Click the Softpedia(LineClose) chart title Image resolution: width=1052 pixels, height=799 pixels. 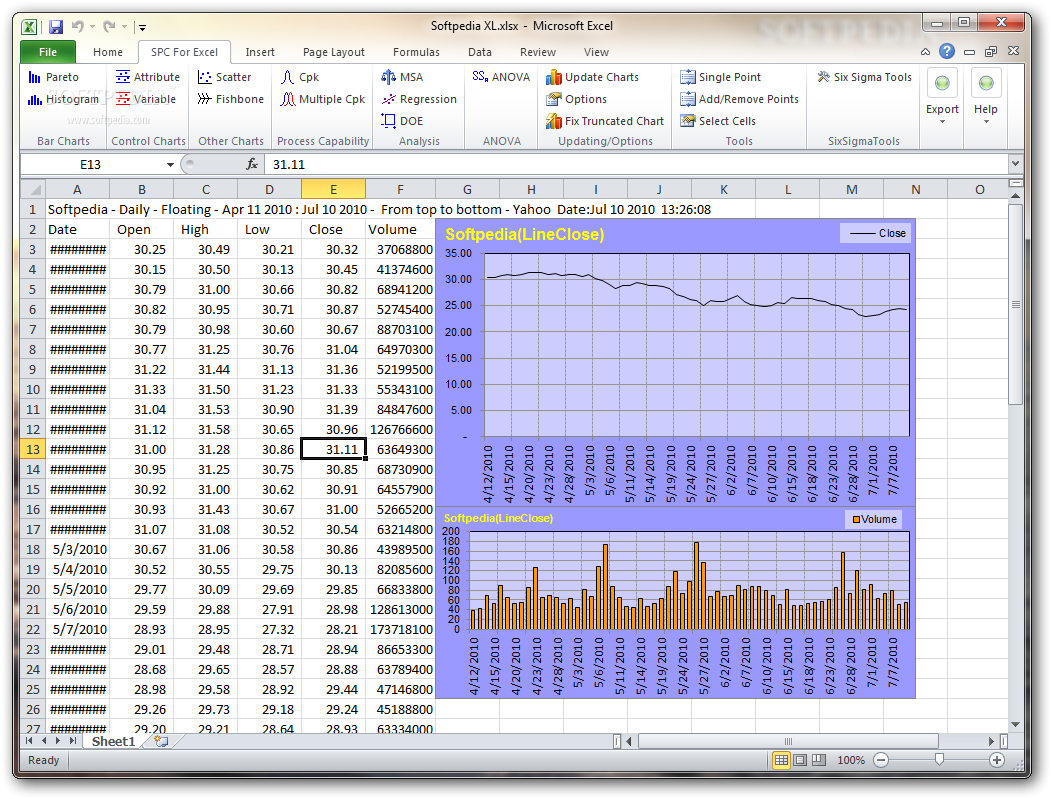click(525, 234)
